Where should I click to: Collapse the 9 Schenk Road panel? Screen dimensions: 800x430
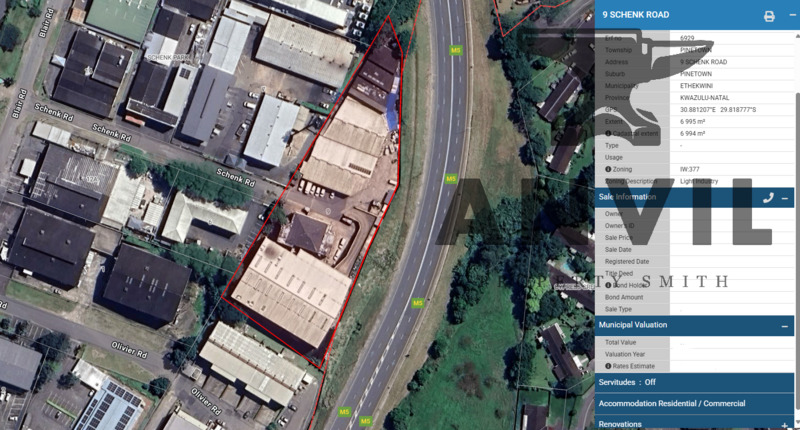coord(792,15)
